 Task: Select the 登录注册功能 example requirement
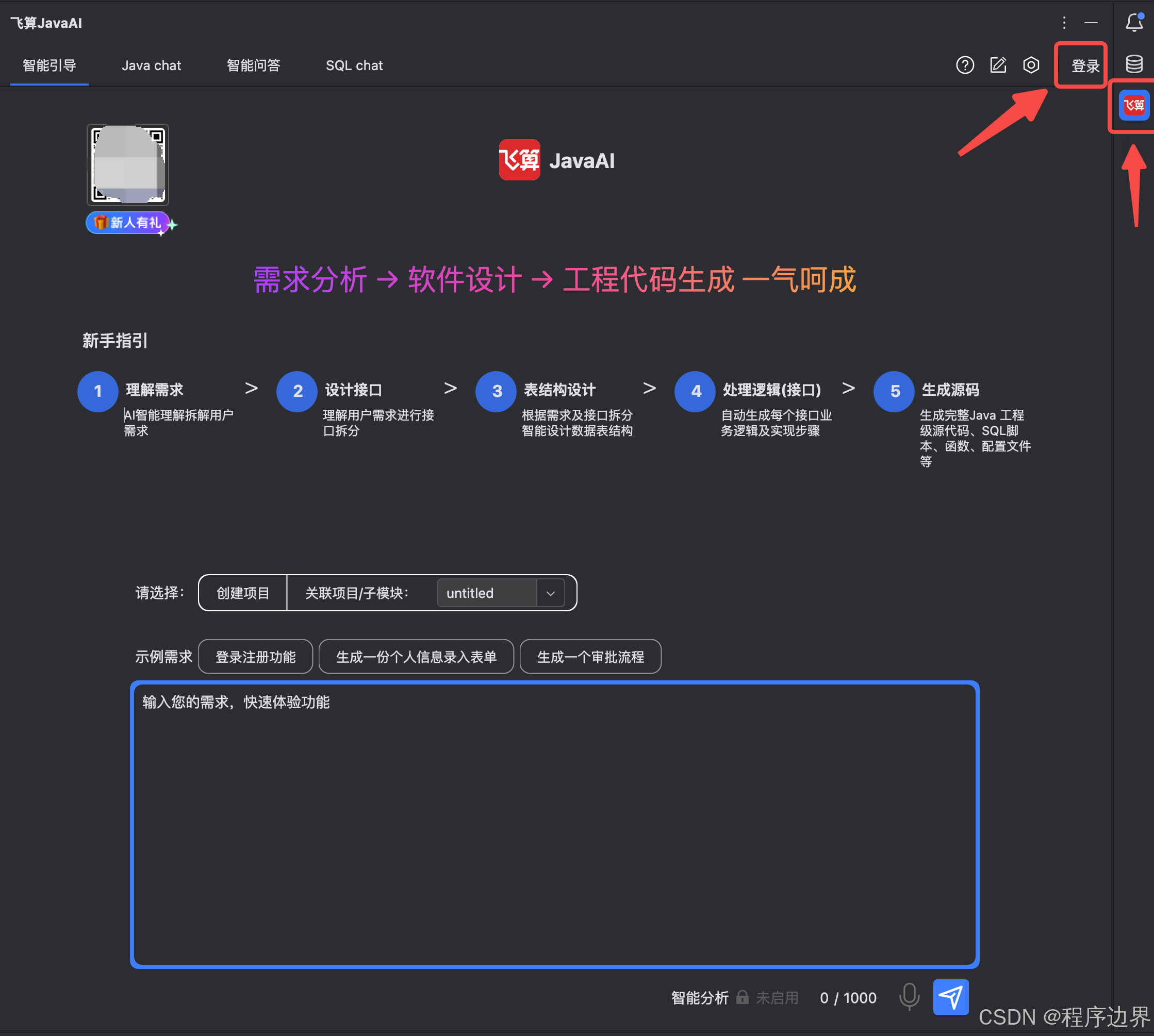pos(256,656)
